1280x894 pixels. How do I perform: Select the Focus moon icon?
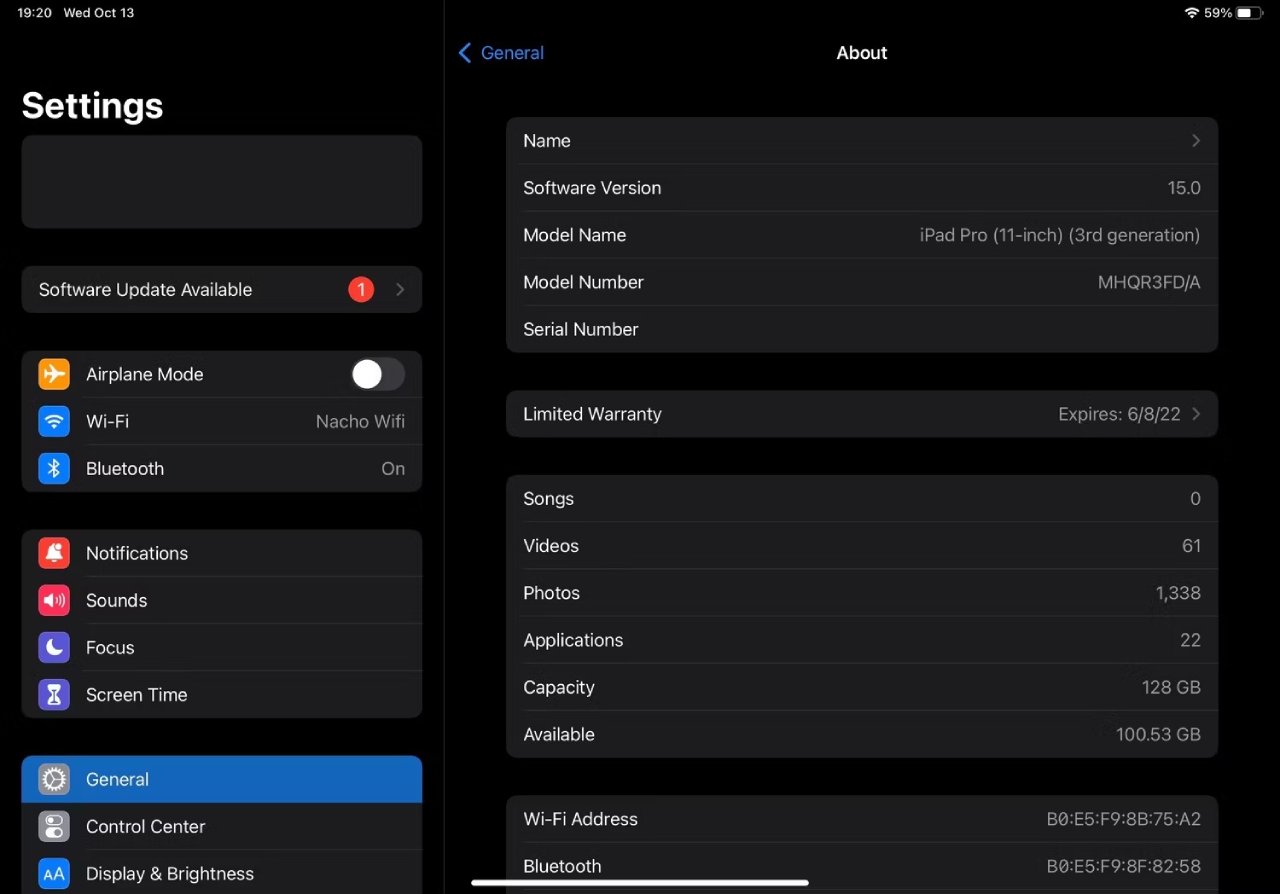(x=53, y=647)
